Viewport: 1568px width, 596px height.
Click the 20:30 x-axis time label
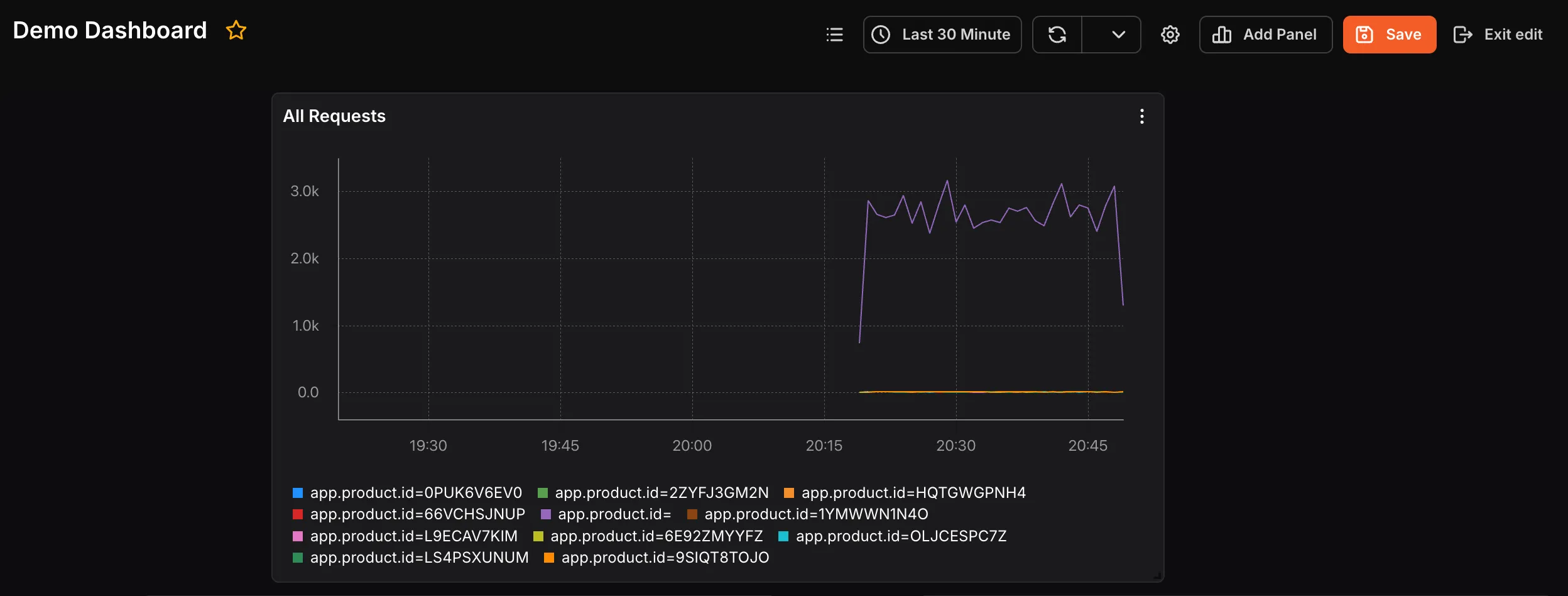(x=956, y=446)
